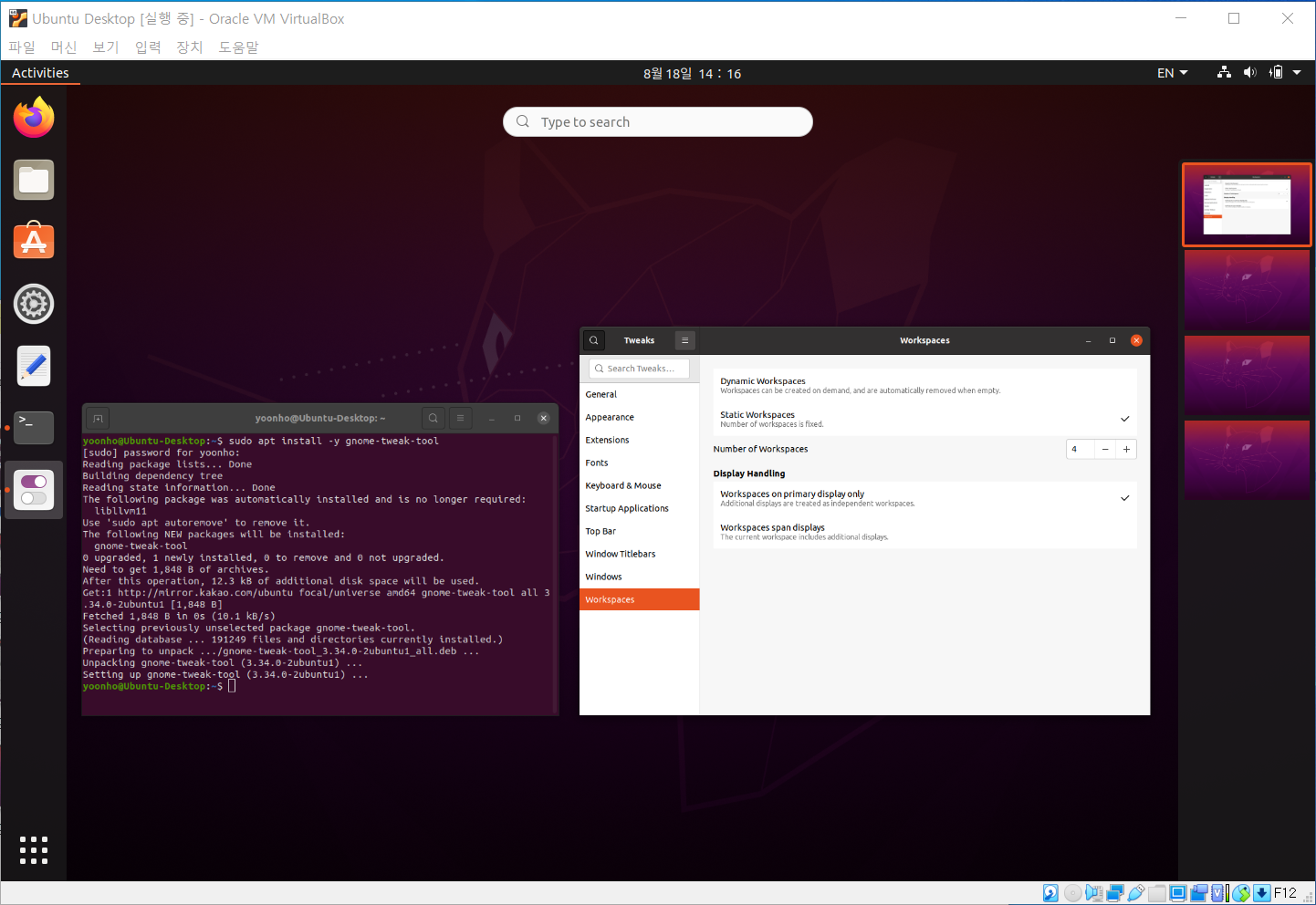Click the VirtualBox CPU status icon

click(x=1217, y=893)
